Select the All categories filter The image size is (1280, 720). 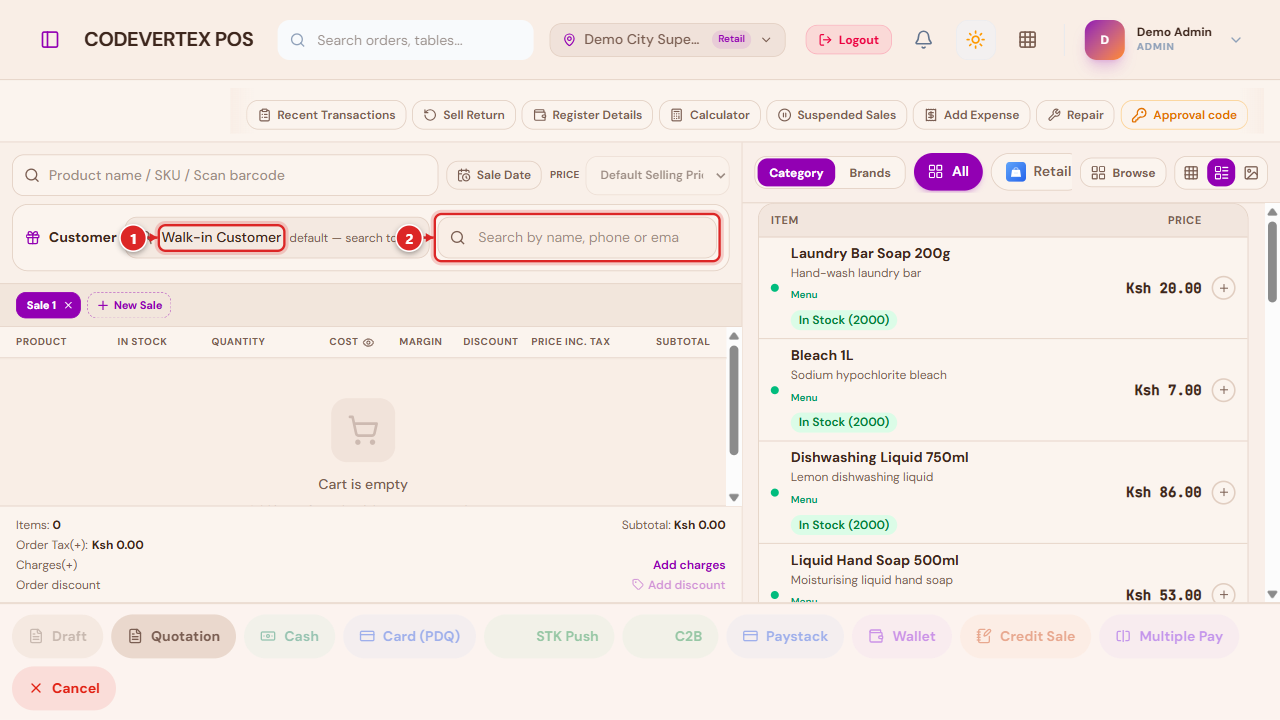[x=948, y=172]
